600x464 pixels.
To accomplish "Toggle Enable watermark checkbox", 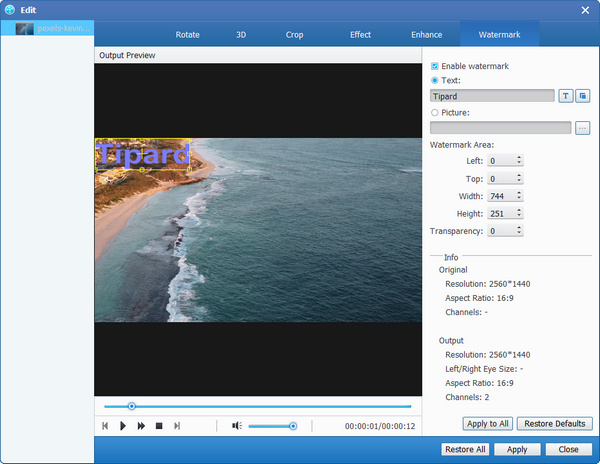I will (x=435, y=66).
